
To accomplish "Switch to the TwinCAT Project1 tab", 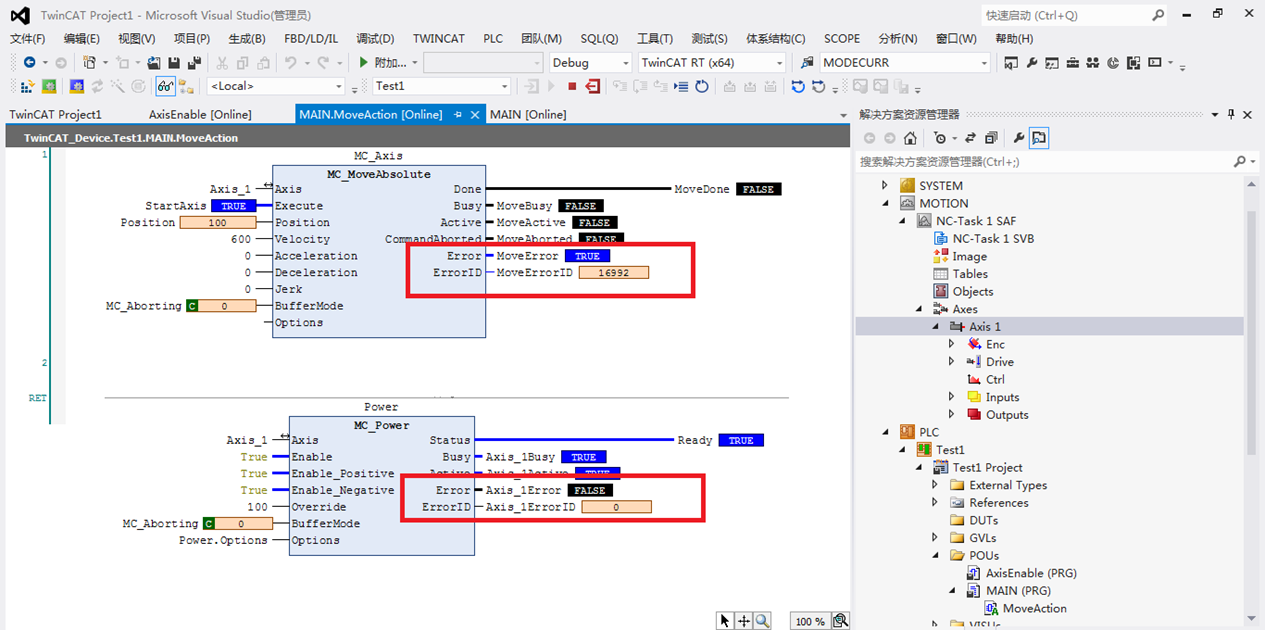I will 56,114.
